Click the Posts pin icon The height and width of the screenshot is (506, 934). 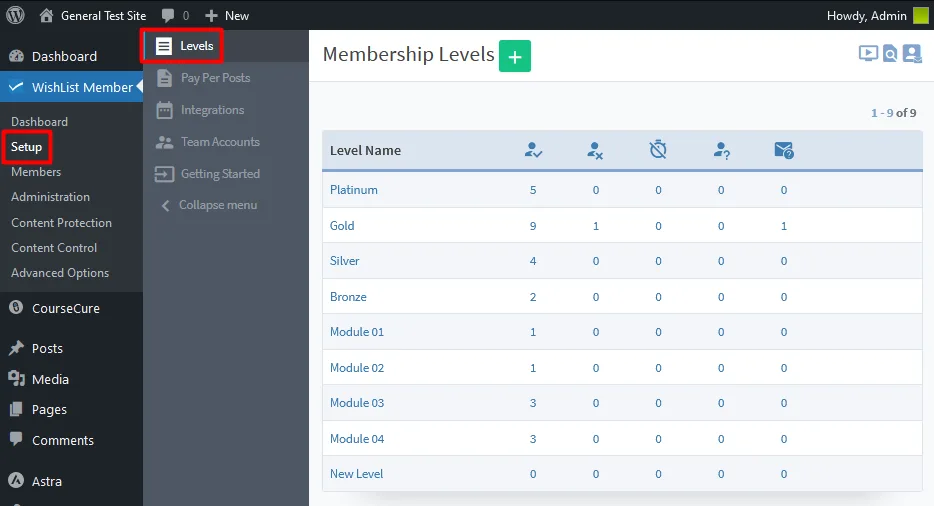16,347
